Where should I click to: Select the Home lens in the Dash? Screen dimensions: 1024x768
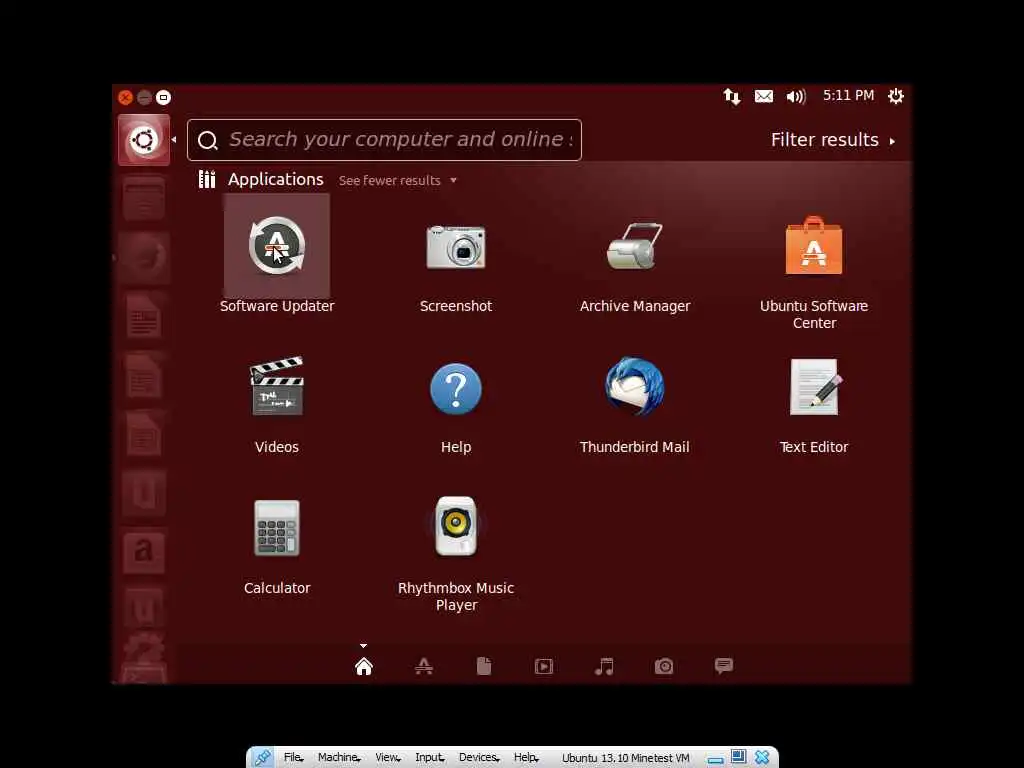[364, 666]
